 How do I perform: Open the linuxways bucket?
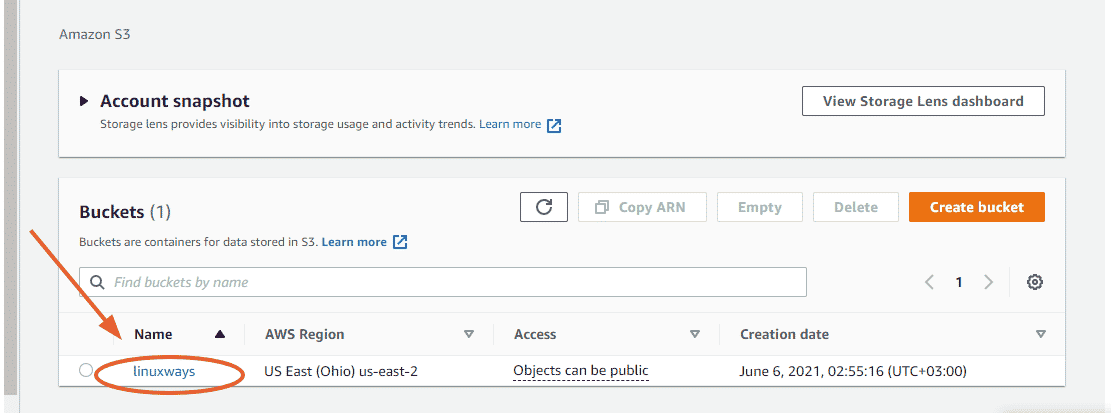[164, 370]
